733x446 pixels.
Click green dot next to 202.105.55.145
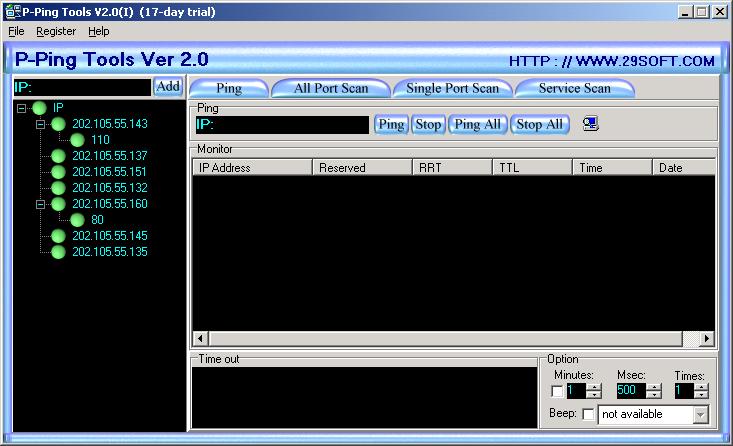(x=58, y=236)
